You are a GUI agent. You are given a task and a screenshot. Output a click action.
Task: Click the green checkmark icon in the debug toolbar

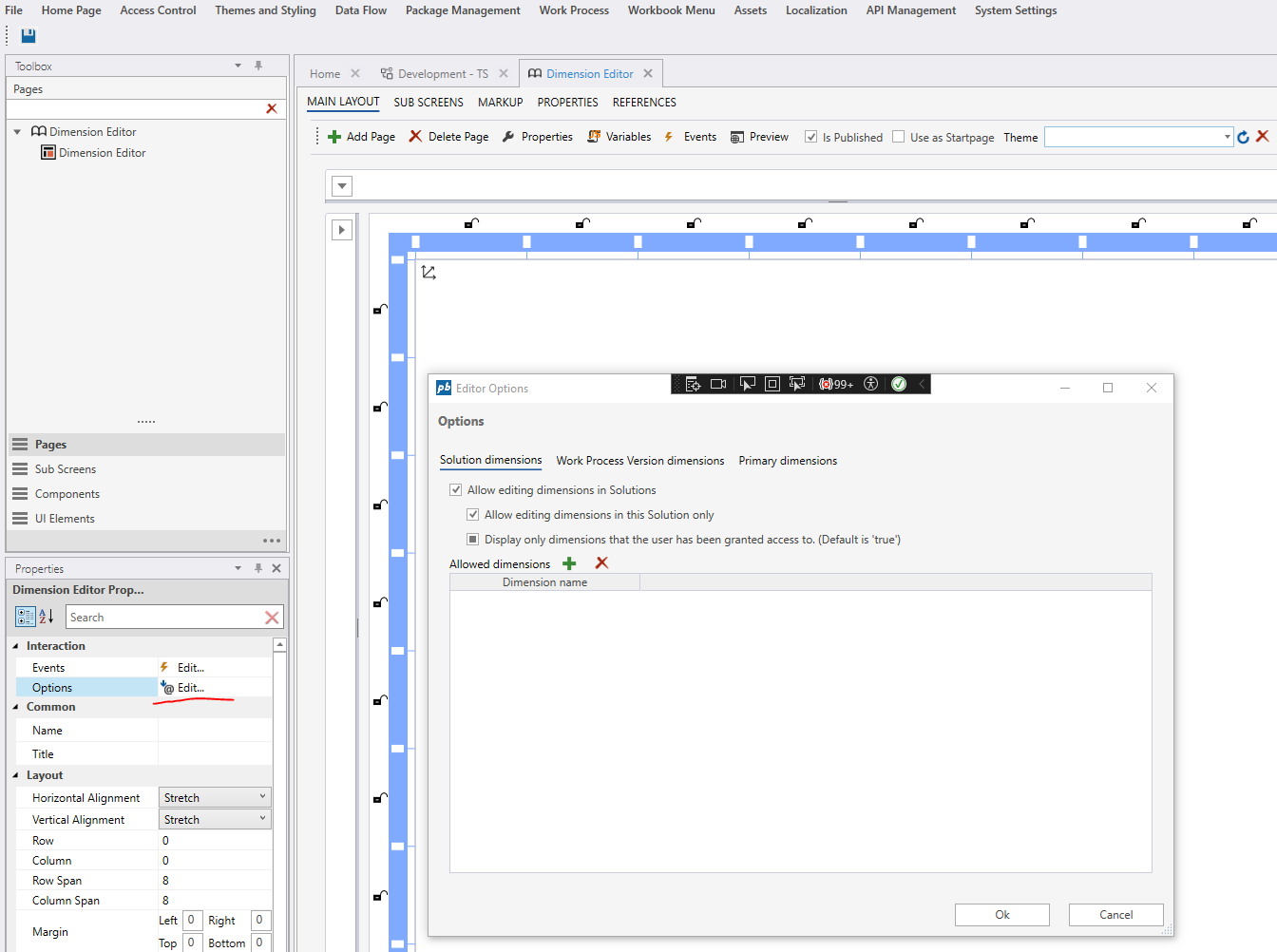[x=899, y=384]
